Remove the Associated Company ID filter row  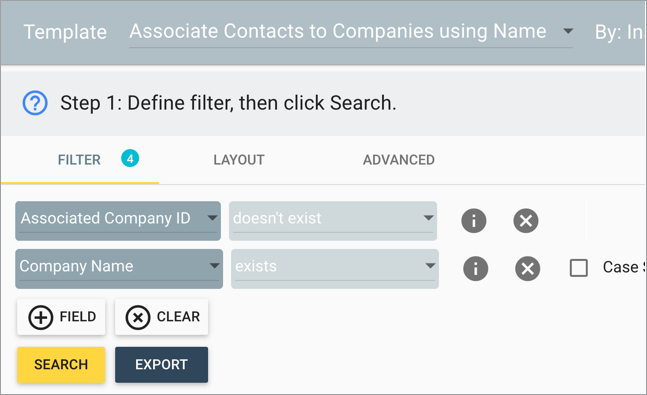pos(526,220)
